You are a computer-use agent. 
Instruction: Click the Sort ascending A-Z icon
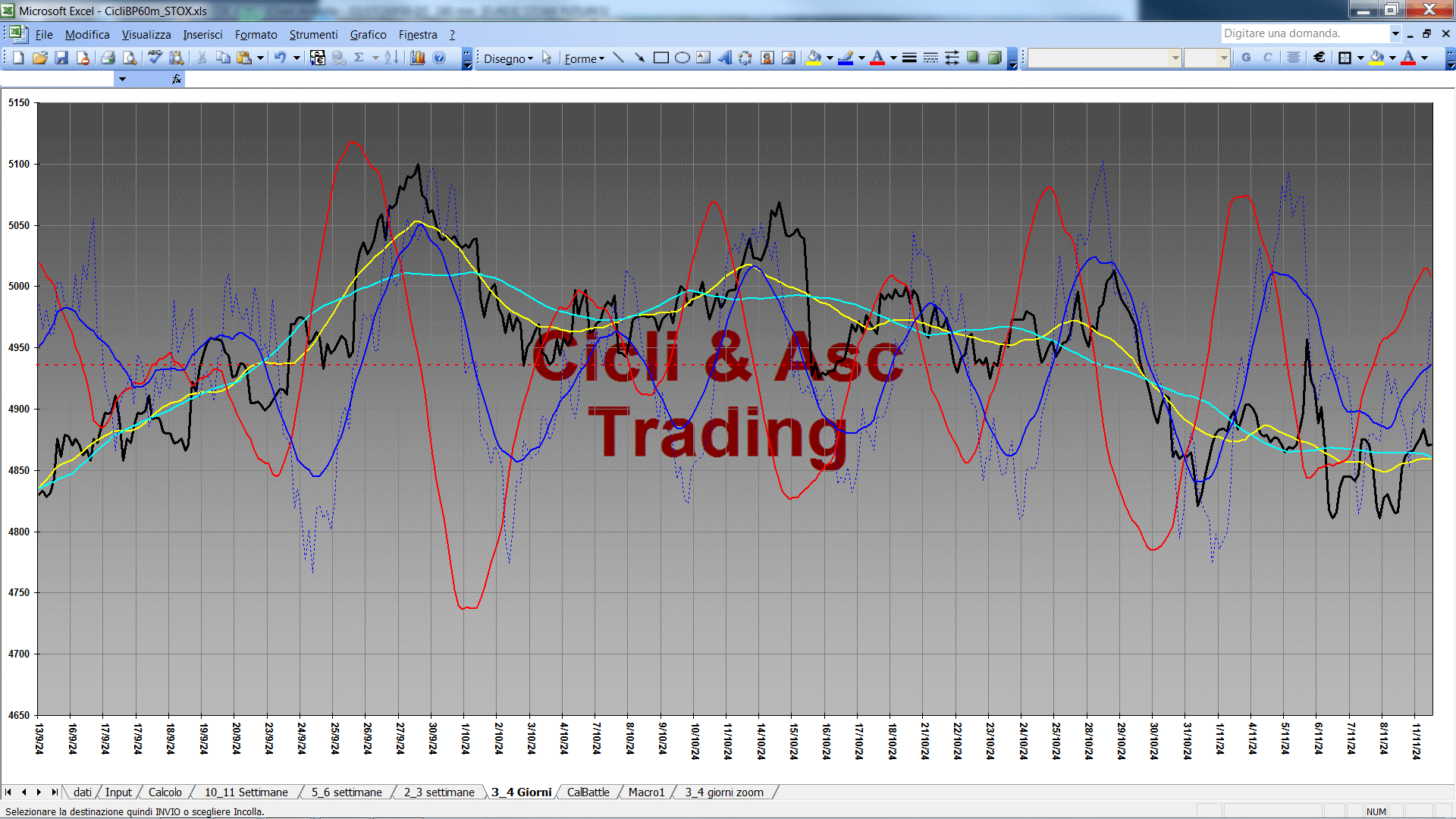[x=391, y=58]
